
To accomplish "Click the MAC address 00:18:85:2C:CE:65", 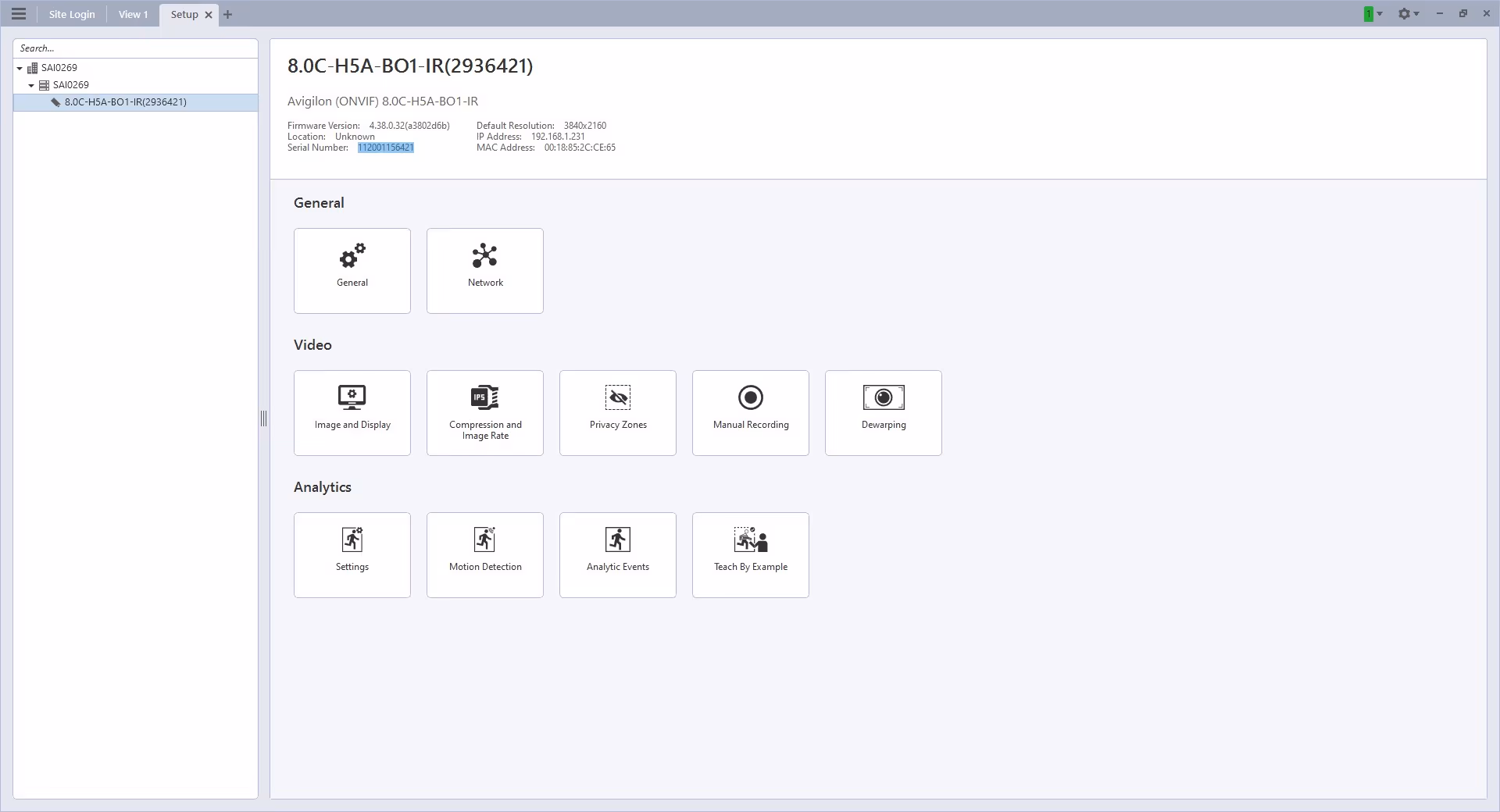I will [580, 148].
